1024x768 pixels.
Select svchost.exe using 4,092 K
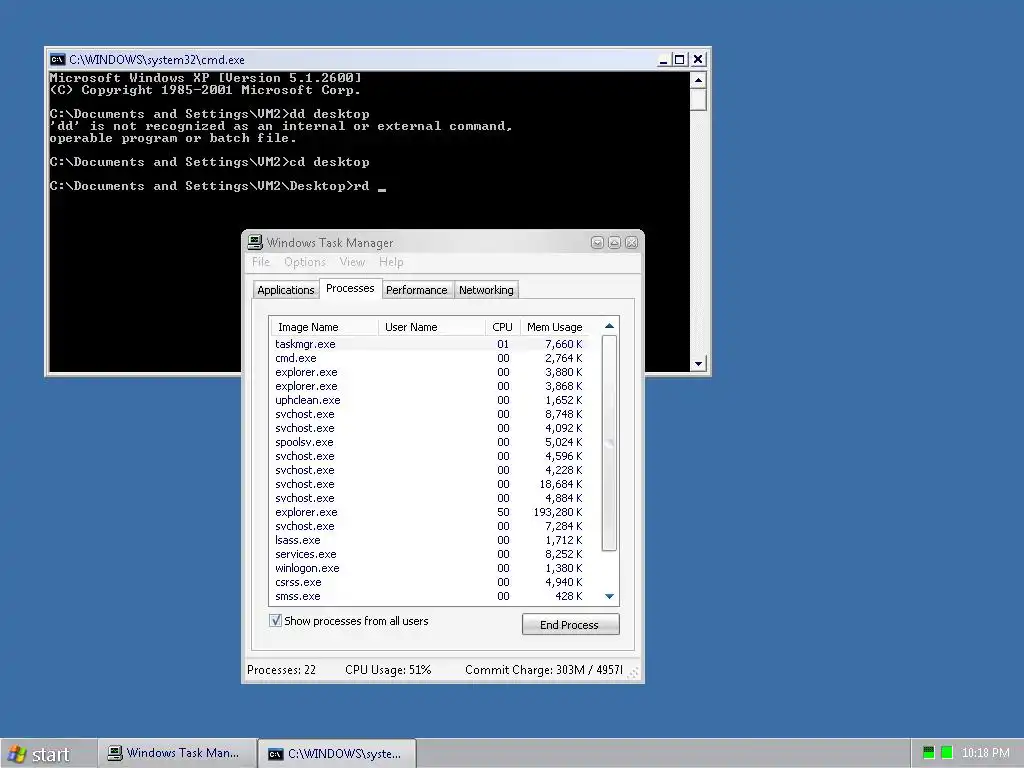[429, 428]
